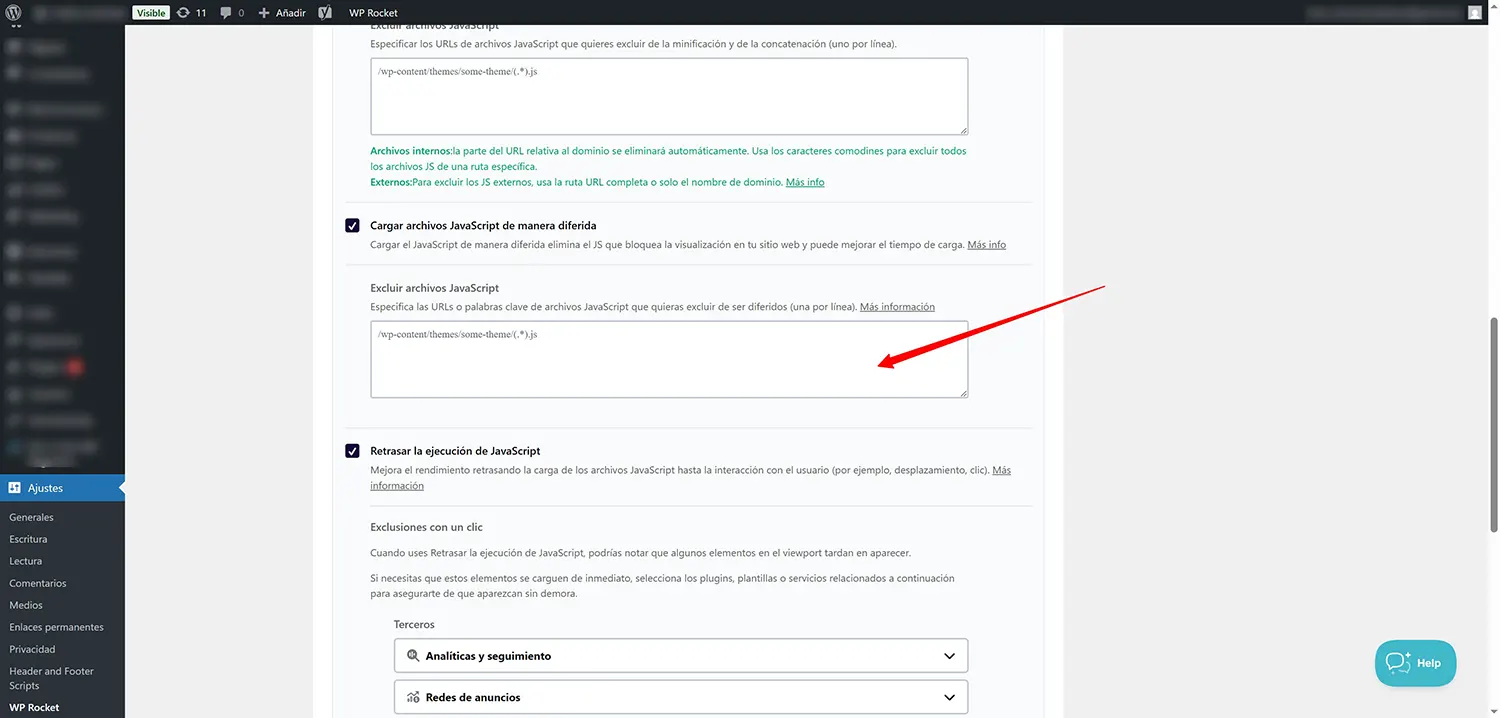Expand the Analíticas y seguimiento dropdown
Viewport: 1500px width, 718px height.
949,655
